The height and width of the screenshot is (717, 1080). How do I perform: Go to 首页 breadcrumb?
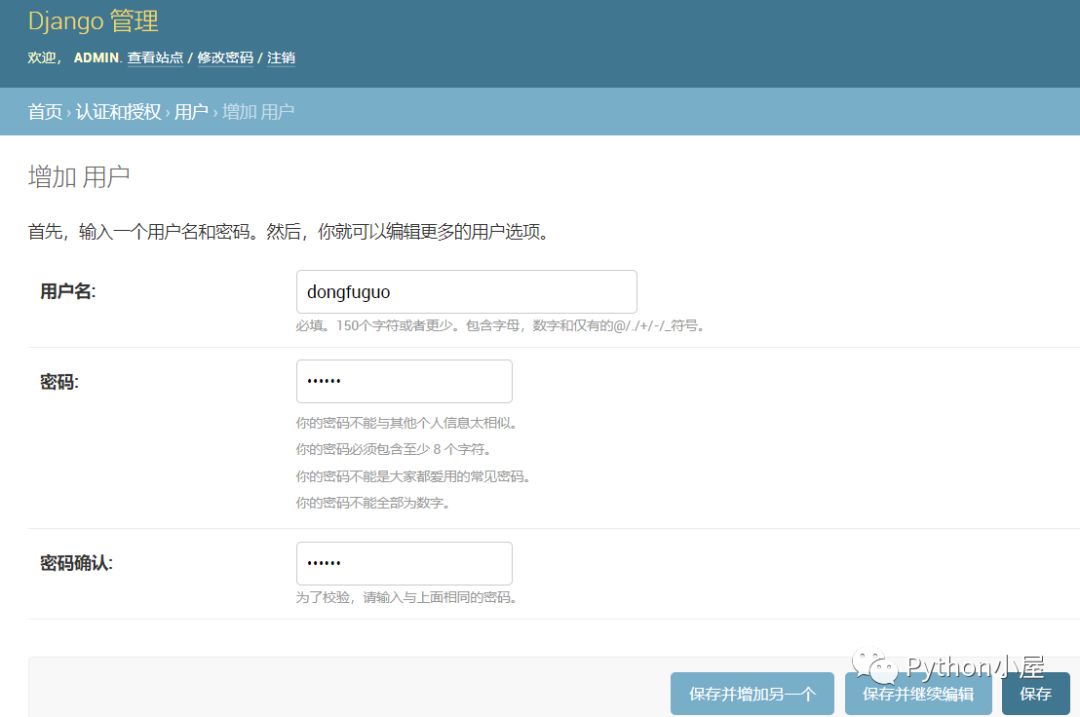[45, 112]
